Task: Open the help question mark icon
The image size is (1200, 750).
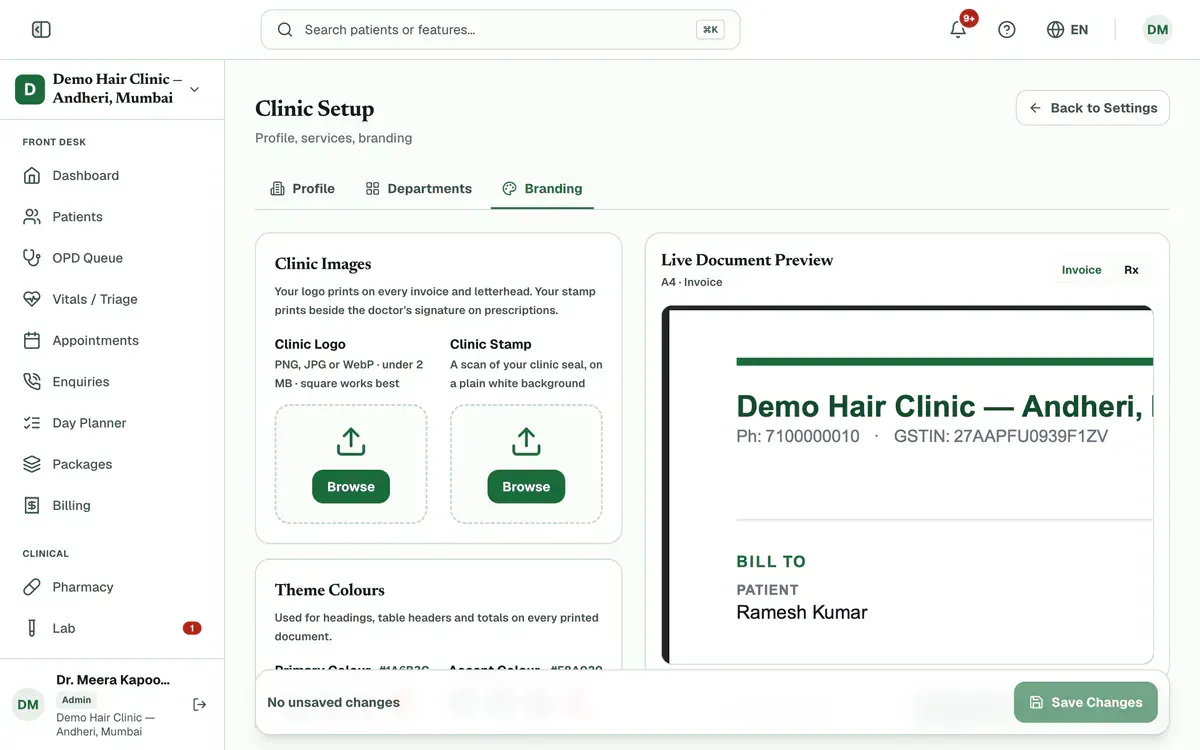Action: [1007, 30]
